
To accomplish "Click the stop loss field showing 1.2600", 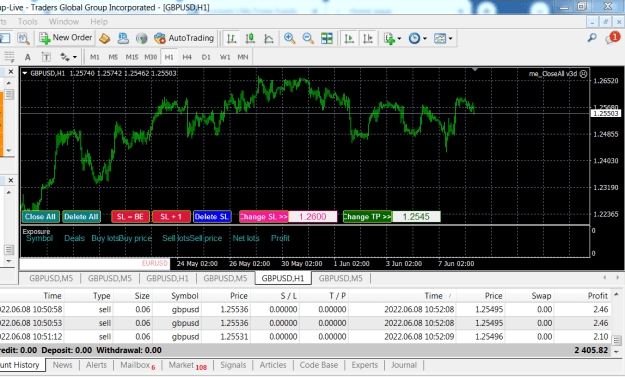I will pyautogui.click(x=313, y=217).
